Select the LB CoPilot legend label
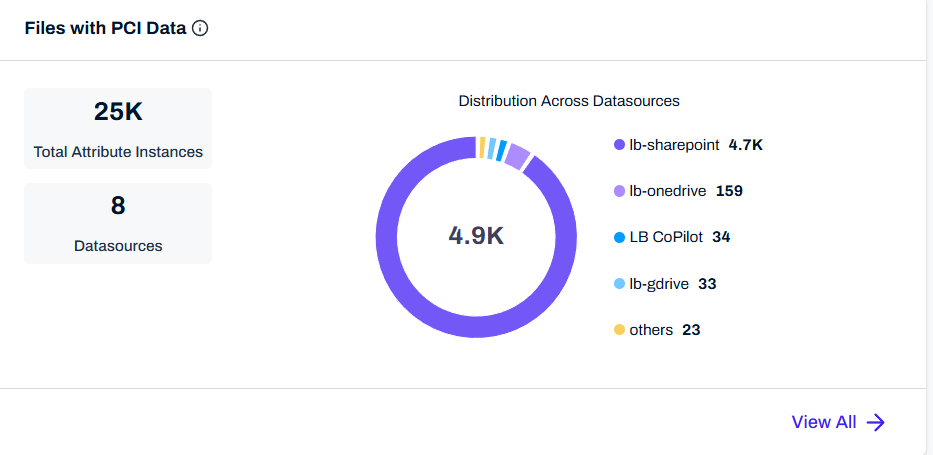The height and width of the screenshot is (455, 933). pos(666,238)
